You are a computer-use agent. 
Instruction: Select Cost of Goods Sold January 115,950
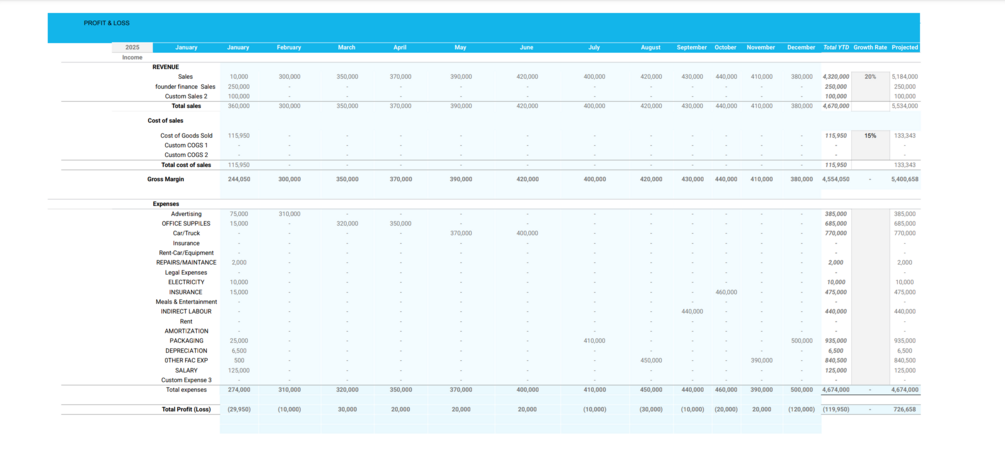[238, 135]
